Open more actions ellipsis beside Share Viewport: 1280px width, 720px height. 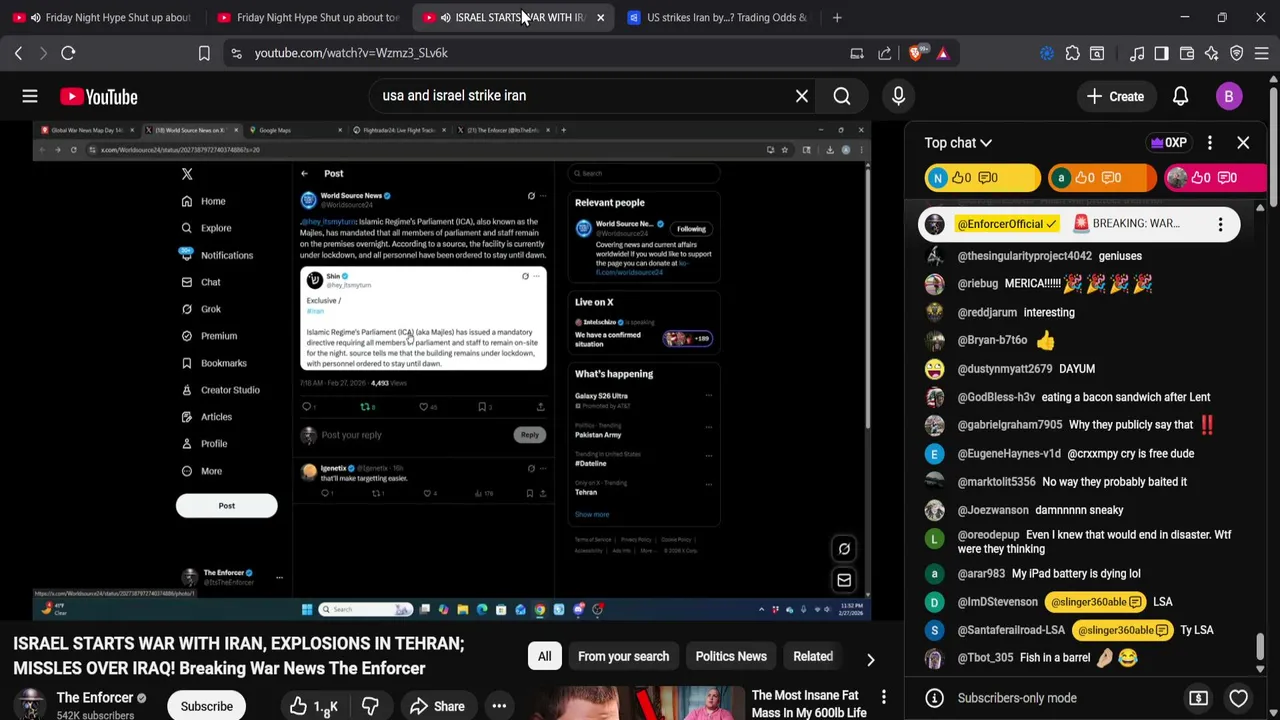pyautogui.click(x=499, y=707)
